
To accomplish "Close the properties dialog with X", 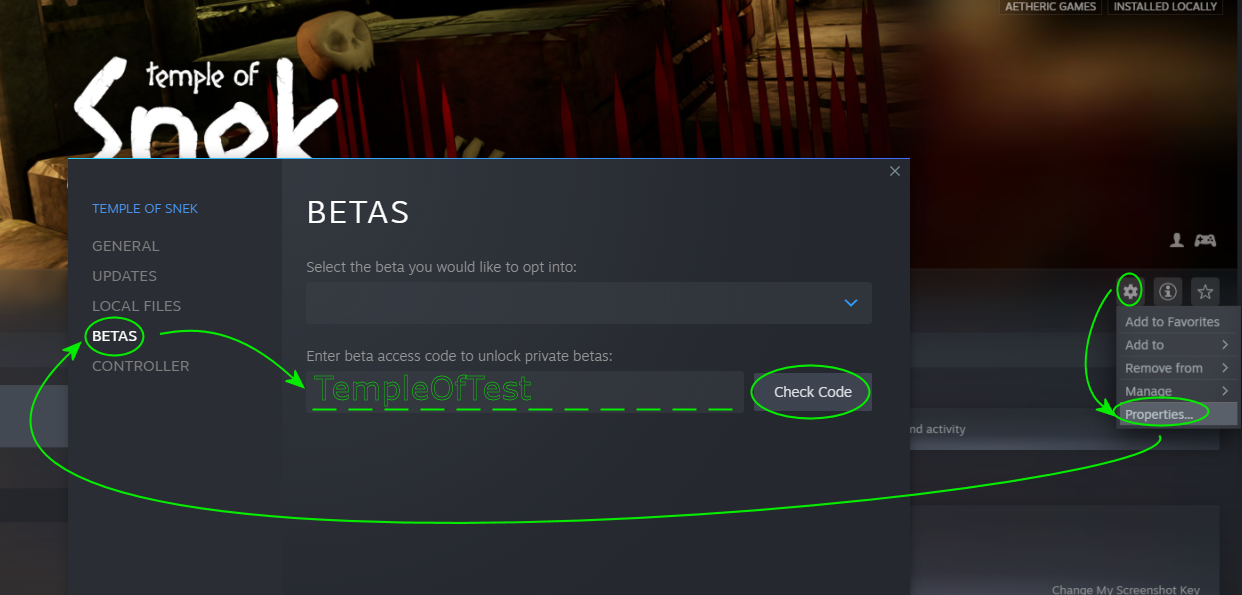I will [895, 171].
